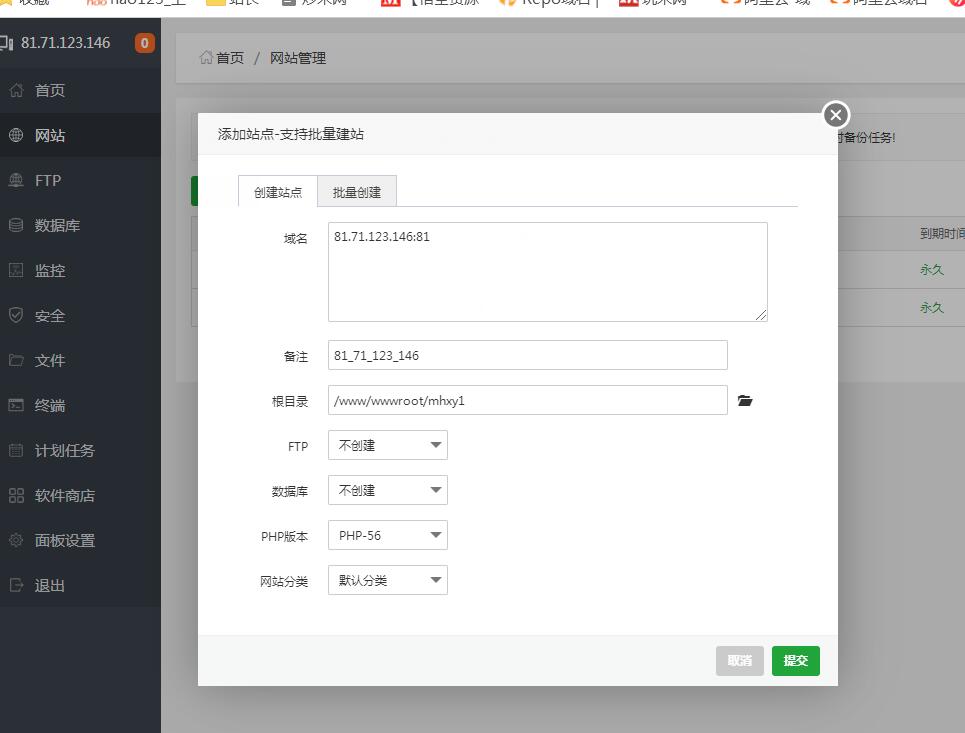Click 退出 logout in sidebar
Viewport: 965px width, 733px height.
(50, 586)
